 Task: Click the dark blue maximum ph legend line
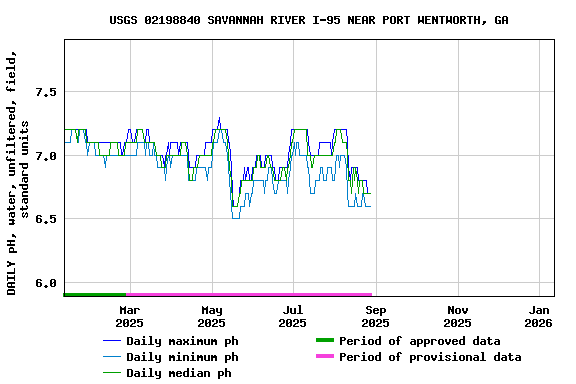(112, 341)
